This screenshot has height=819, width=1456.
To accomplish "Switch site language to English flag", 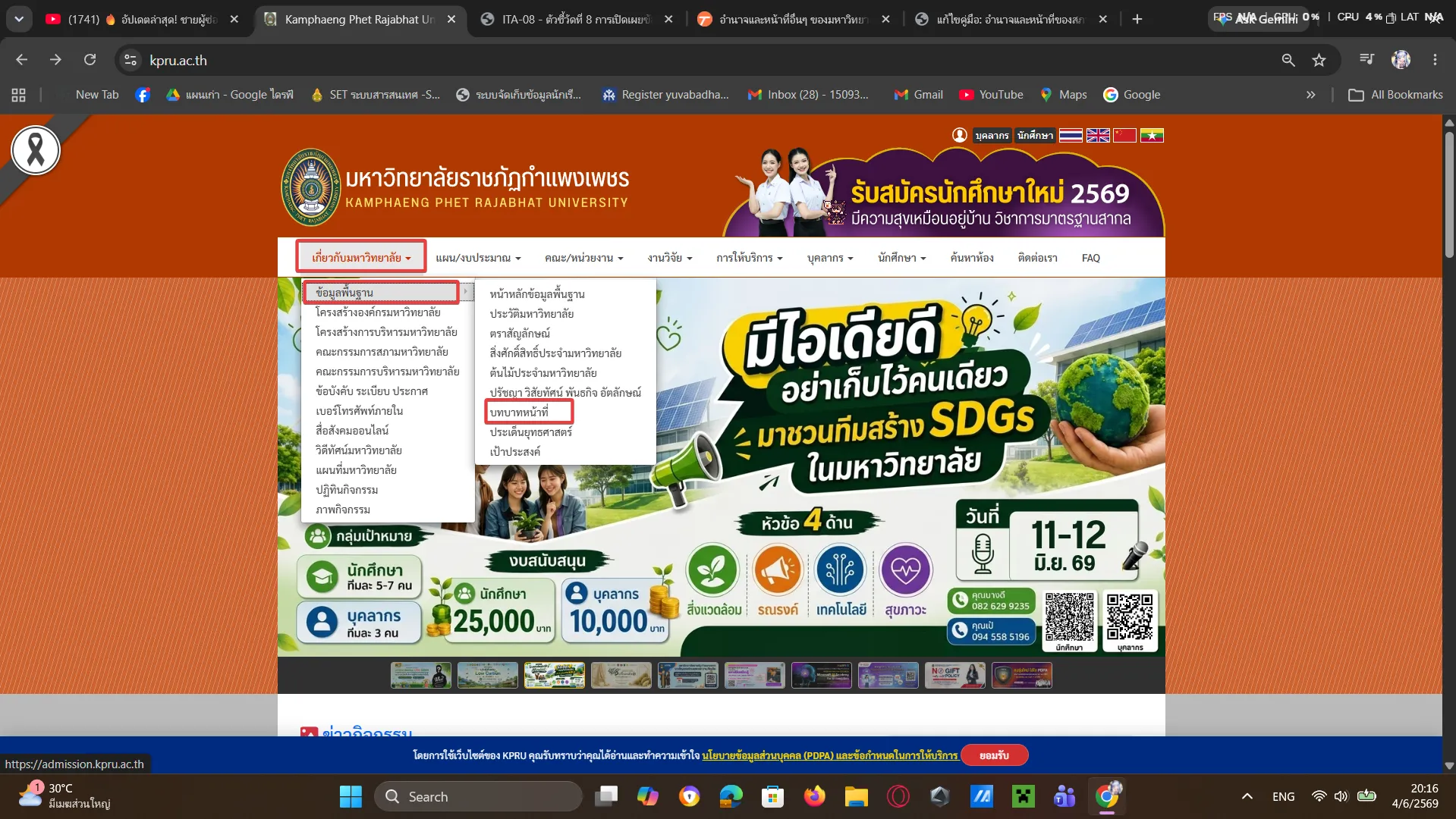I will (1098, 135).
